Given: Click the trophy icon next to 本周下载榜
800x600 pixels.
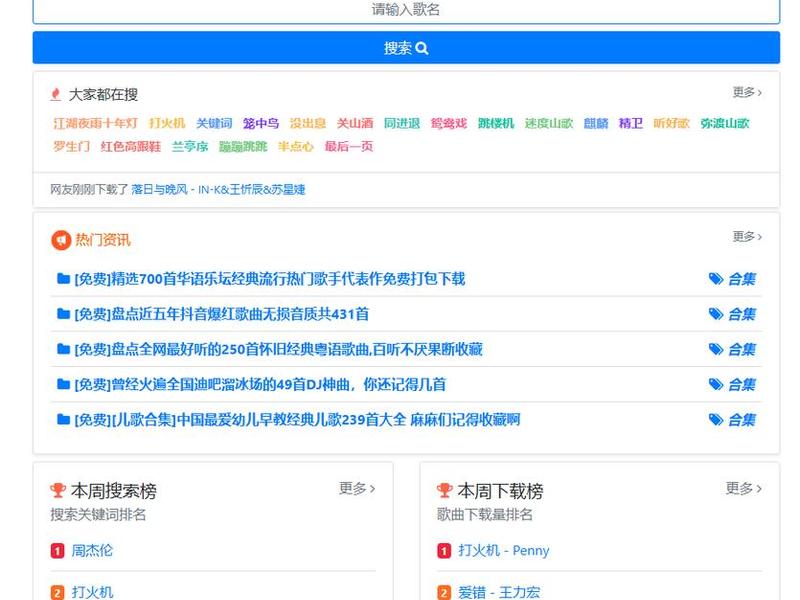Looking at the screenshot, I should 444,490.
